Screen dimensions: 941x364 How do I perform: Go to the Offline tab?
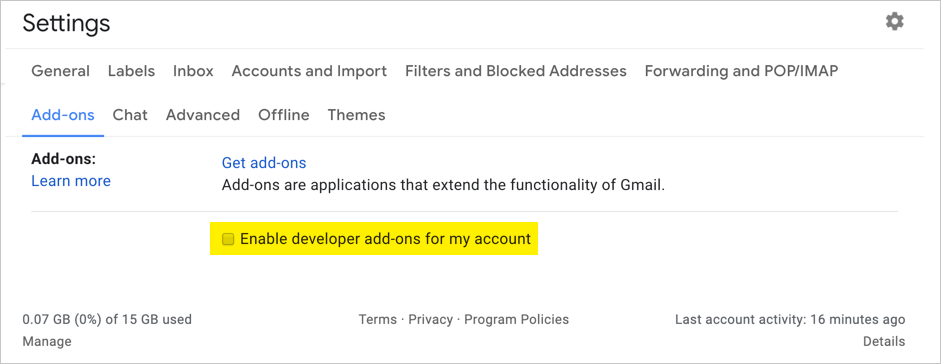(284, 115)
